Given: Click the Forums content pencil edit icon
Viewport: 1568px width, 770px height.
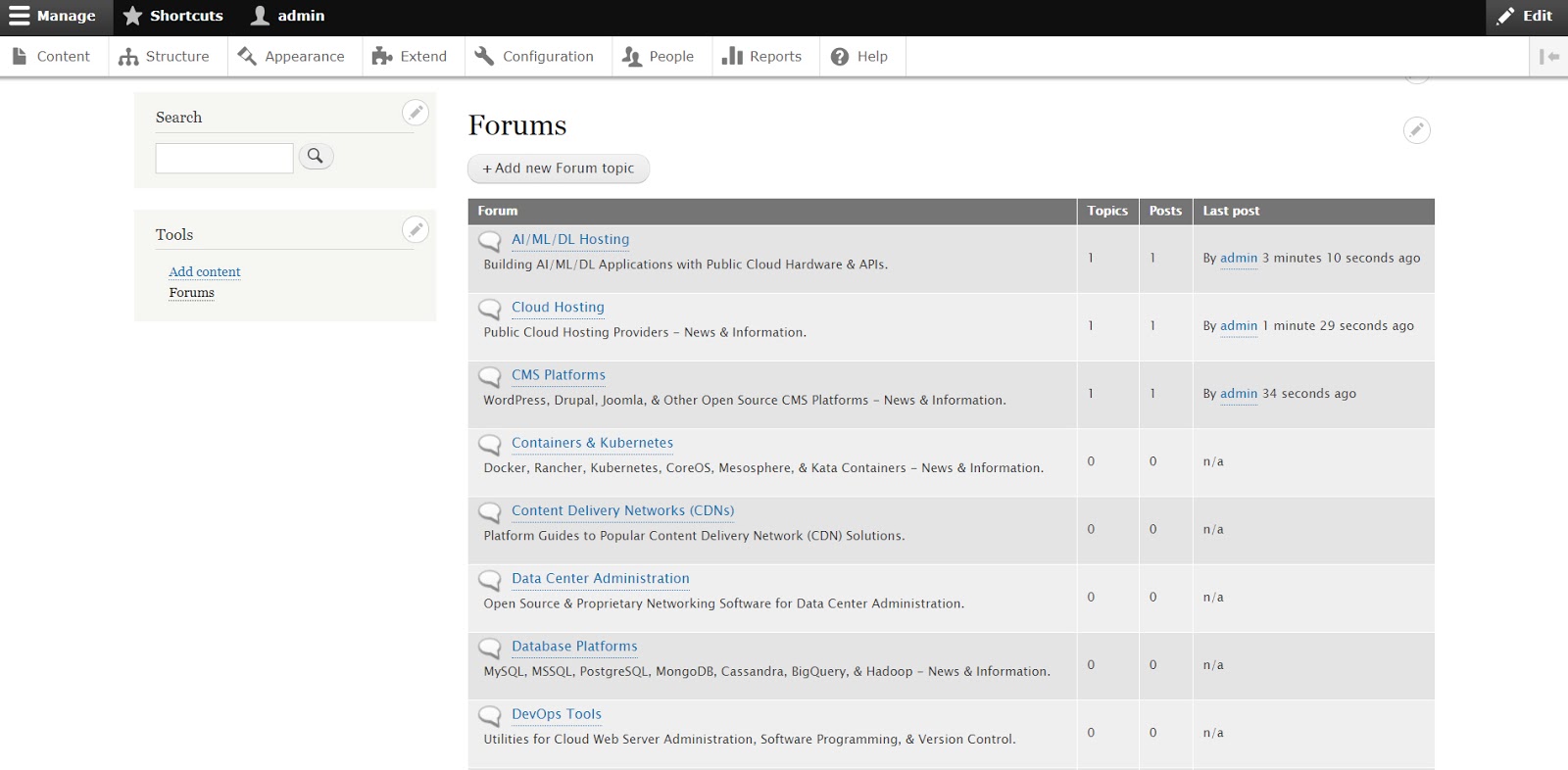Looking at the screenshot, I should click(x=1416, y=130).
